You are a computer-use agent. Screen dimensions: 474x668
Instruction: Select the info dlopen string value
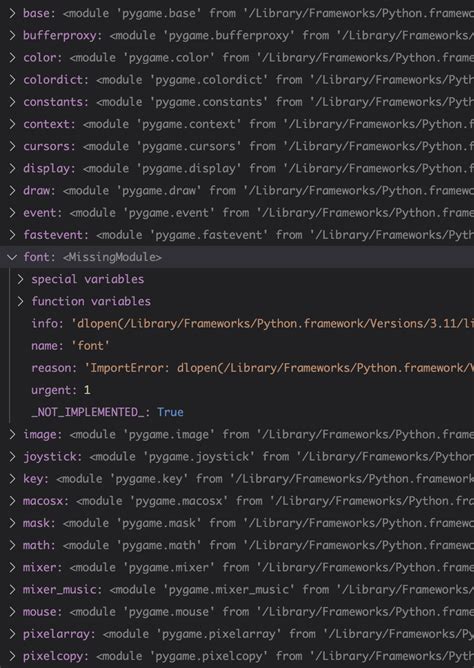tap(272, 323)
